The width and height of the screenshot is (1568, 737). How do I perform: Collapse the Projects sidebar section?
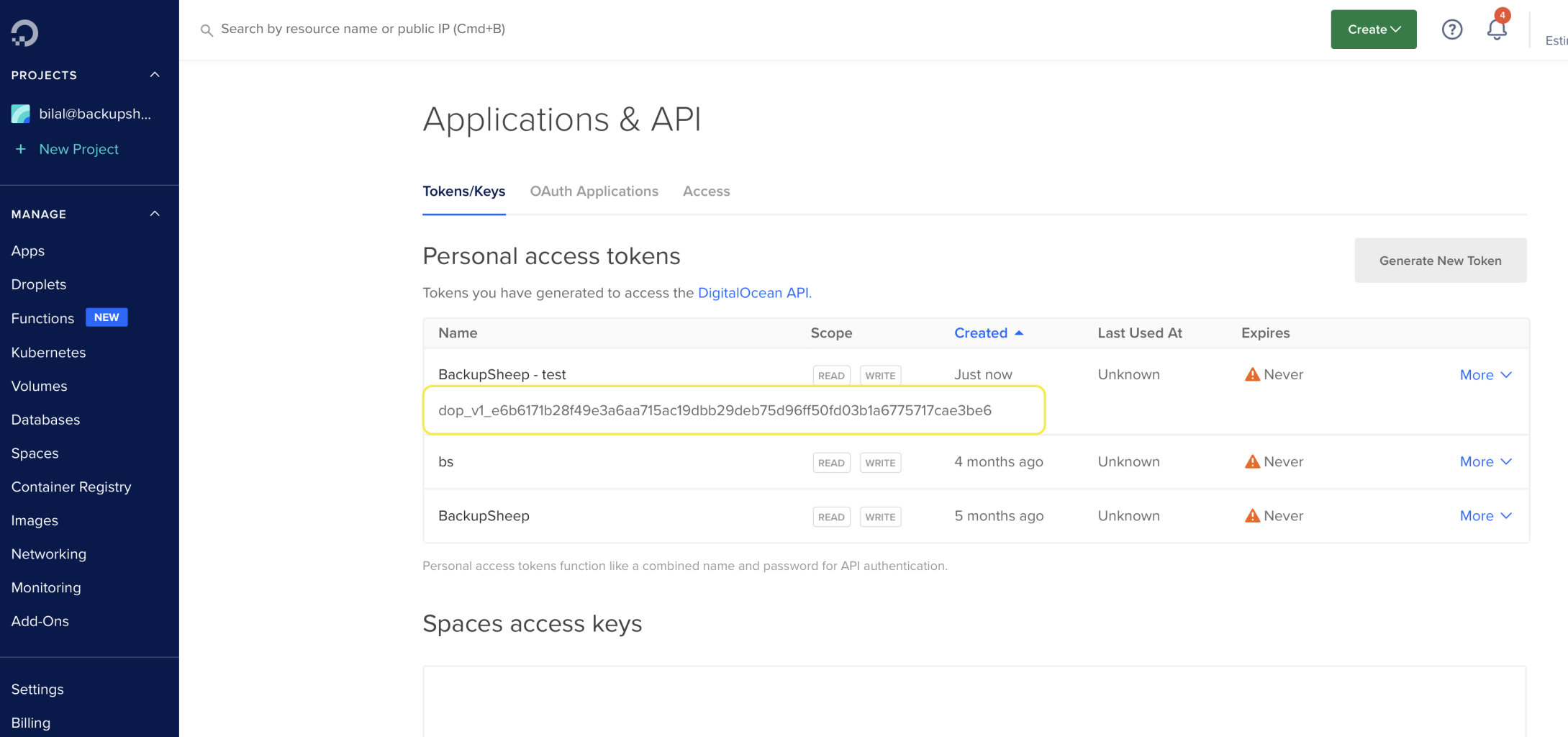pyautogui.click(x=155, y=75)
